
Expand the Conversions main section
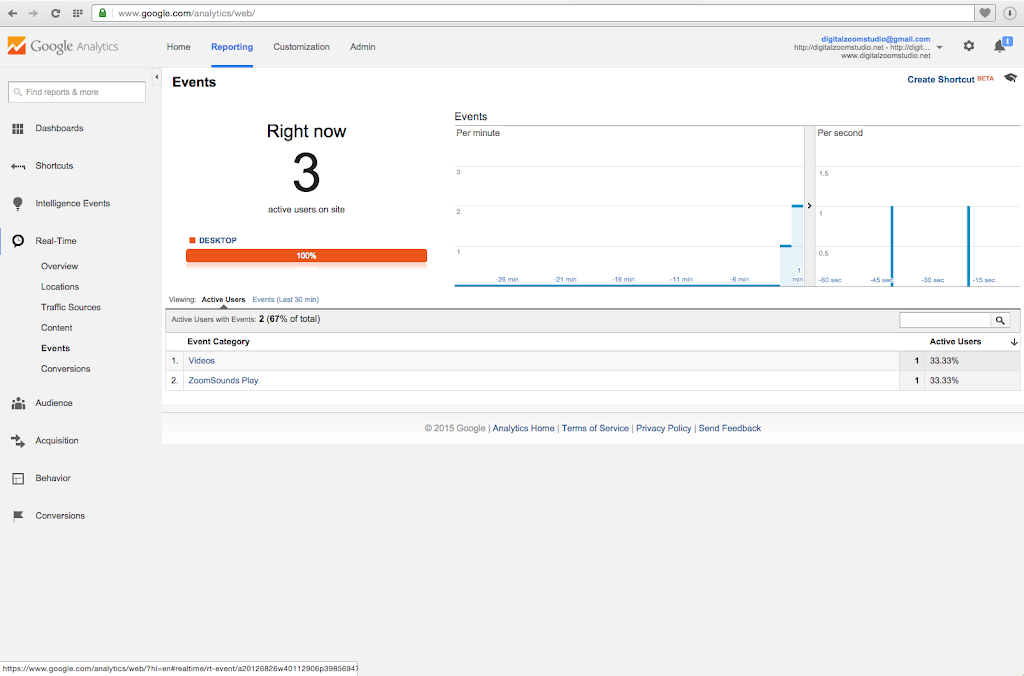60,516
